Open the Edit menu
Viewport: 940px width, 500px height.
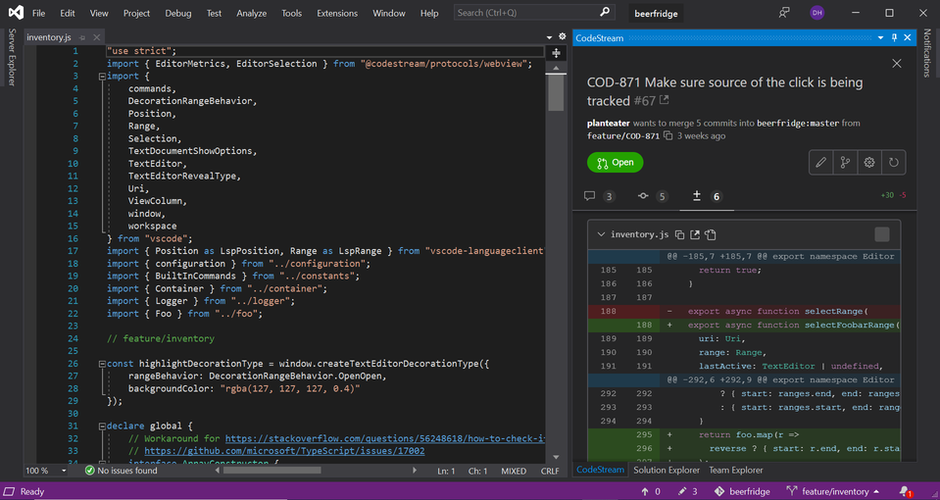[x=68, y=13]
